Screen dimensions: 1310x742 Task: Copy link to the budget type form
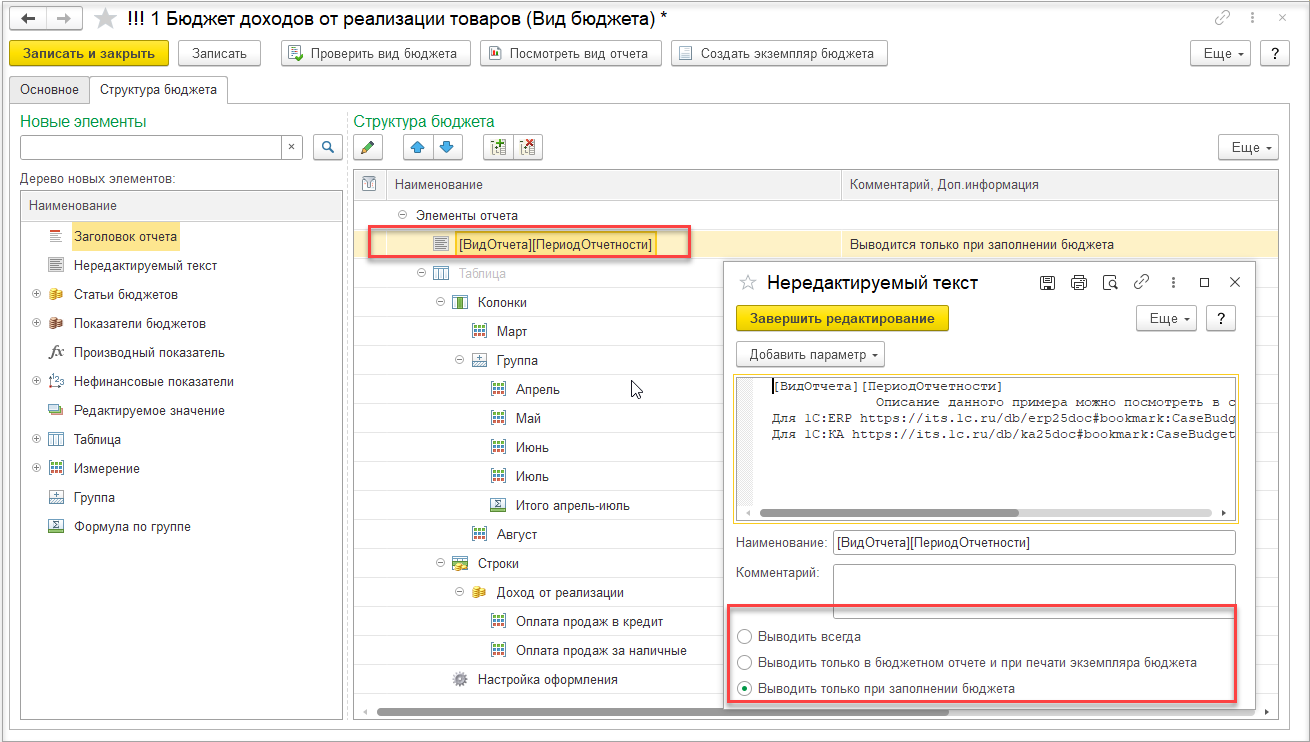1222,18
